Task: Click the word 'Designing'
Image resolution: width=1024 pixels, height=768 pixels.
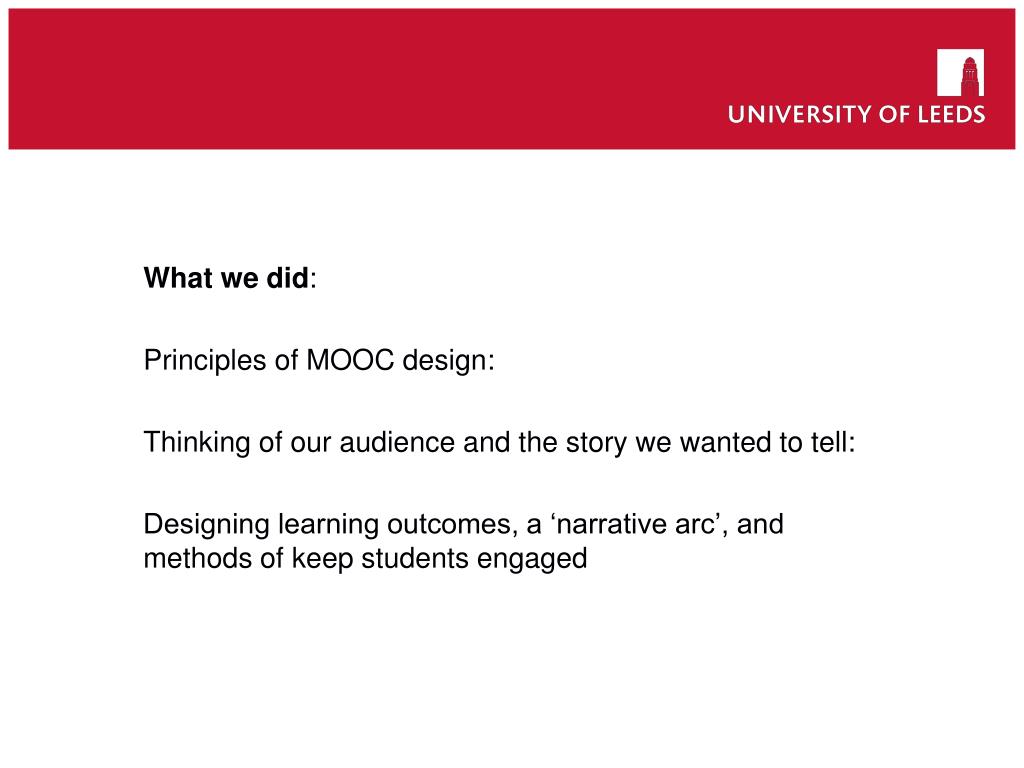Action: click(x=207, y=526)
